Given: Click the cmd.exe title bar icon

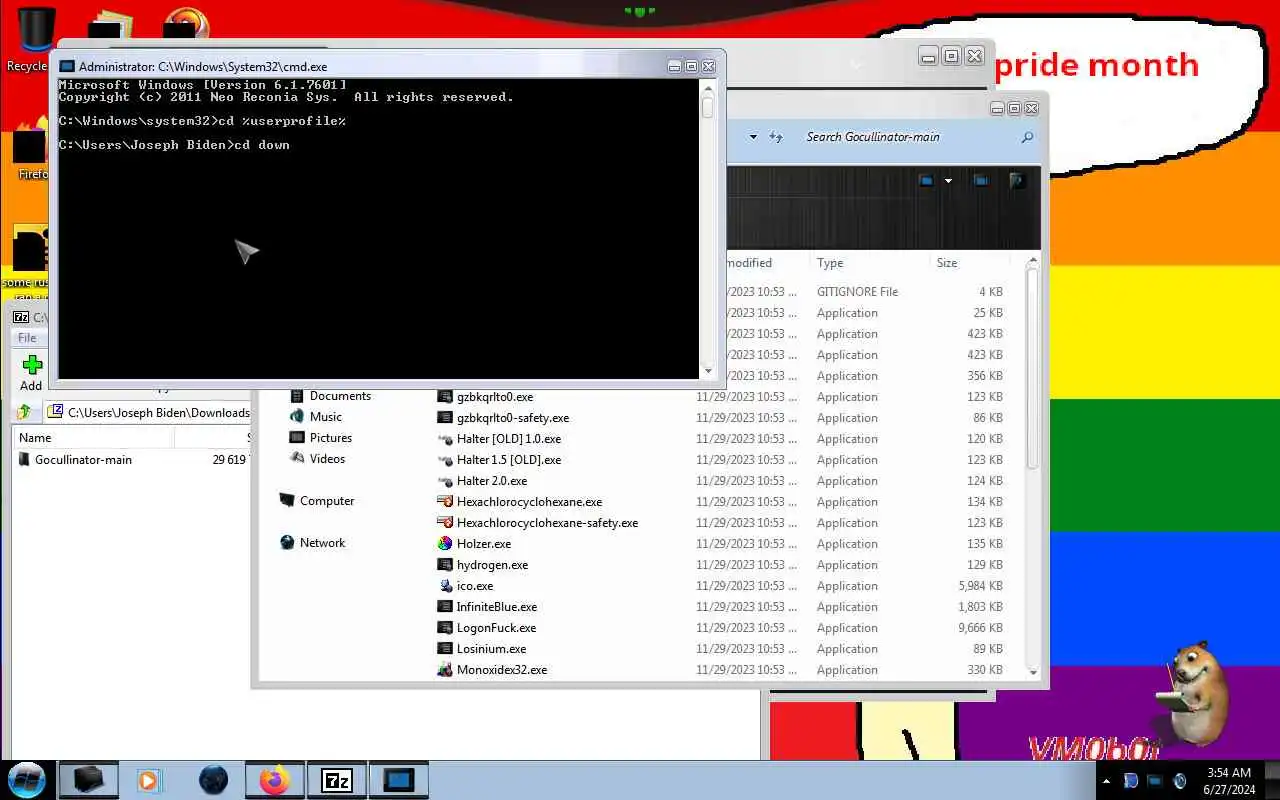Looking at the screenshot, I should coord(67,66).
